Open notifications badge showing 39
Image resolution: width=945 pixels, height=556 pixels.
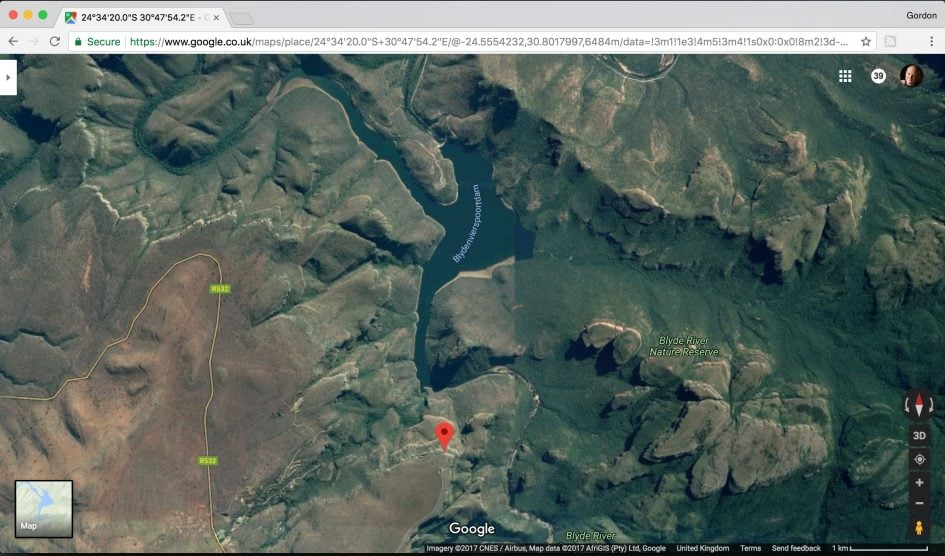pos(878,76)
